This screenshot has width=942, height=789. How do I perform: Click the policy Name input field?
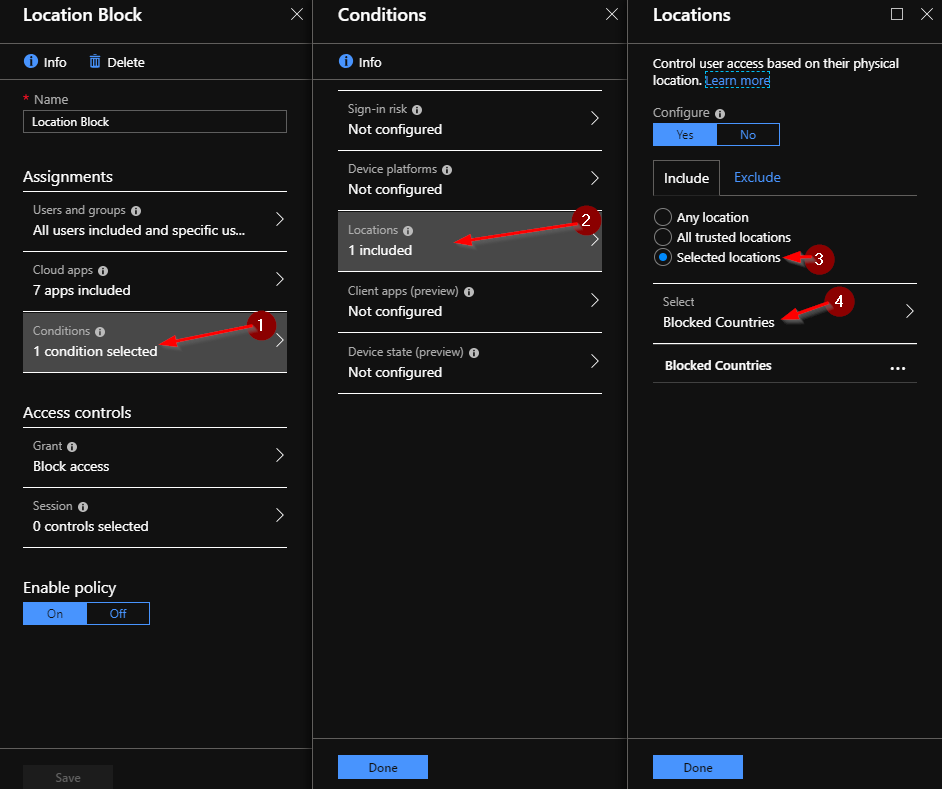155,121
